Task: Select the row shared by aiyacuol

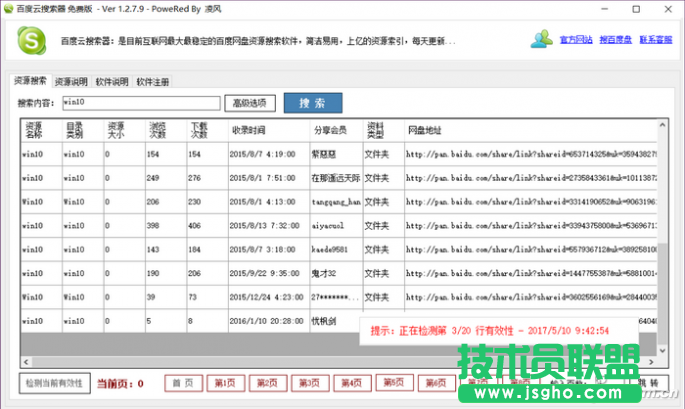Action: click(x=339, y=225)
